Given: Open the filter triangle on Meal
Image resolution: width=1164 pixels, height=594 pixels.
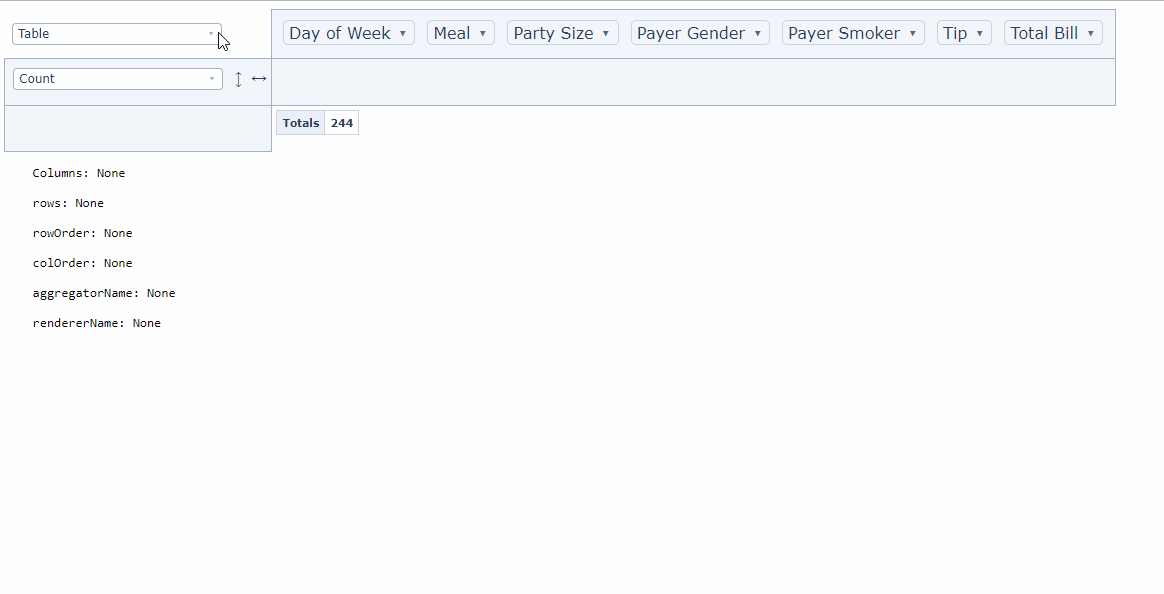Looking at the screenshot, I should click(482, 32).
